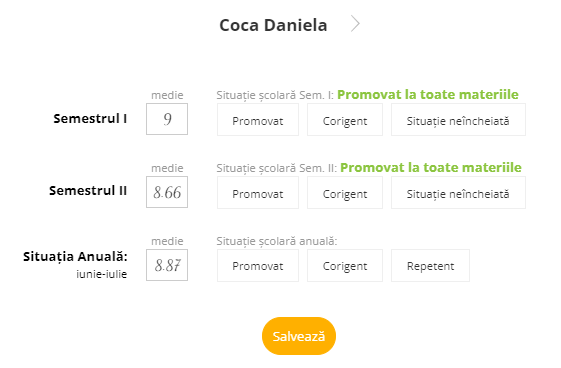The width and height of the screenshot is (561, 368).
Task: Focus the Semestrul II medie field showing 8.66
Action: (167, 192)
